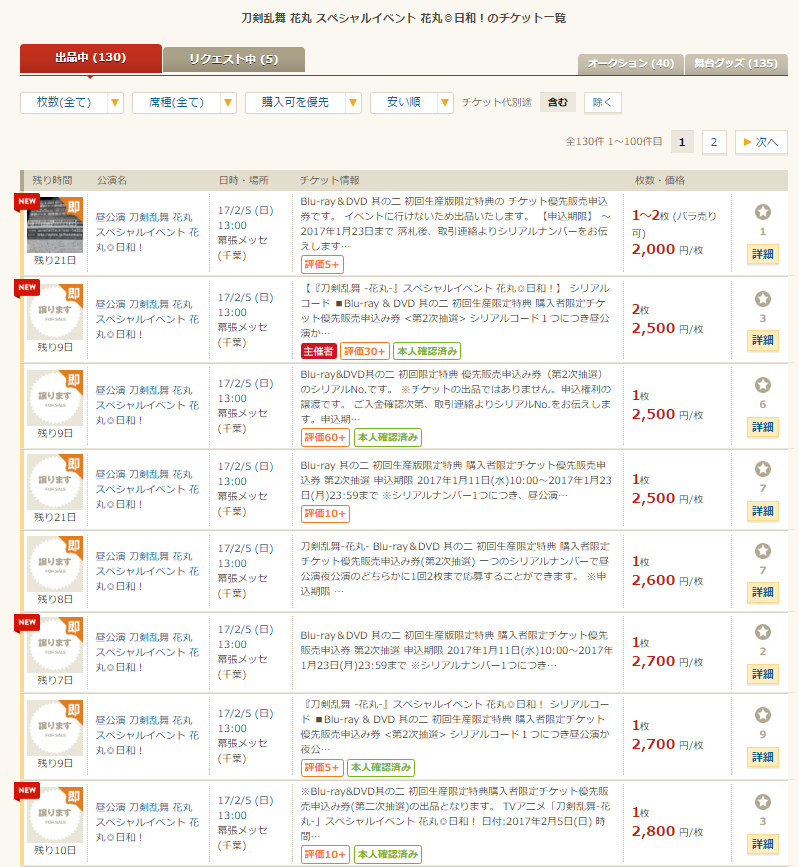Viewport: 799px width, 867px height.
Task: Click the チケット情報 column header
Action: click(330, 180)
